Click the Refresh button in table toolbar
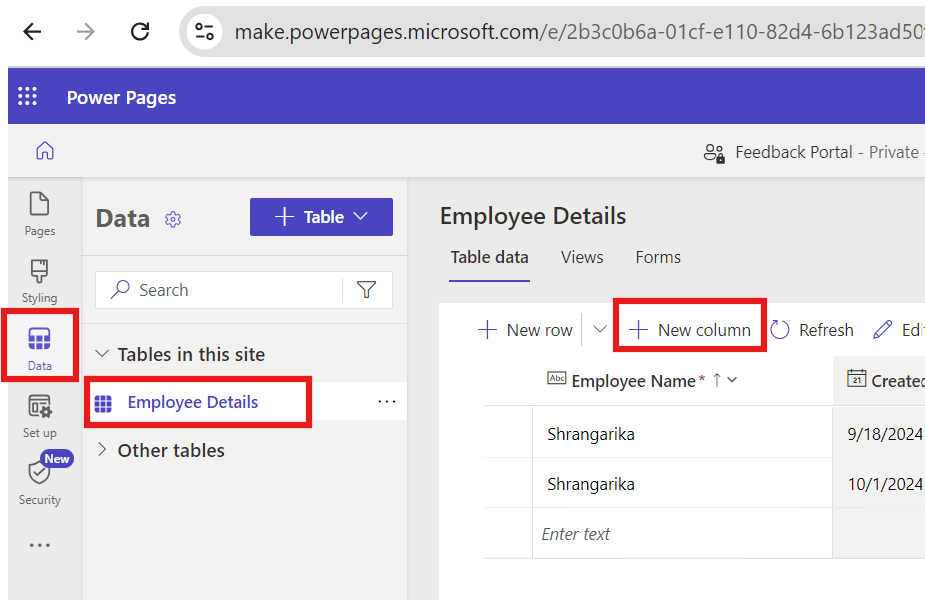925x600 pixels. pos(811,330)
